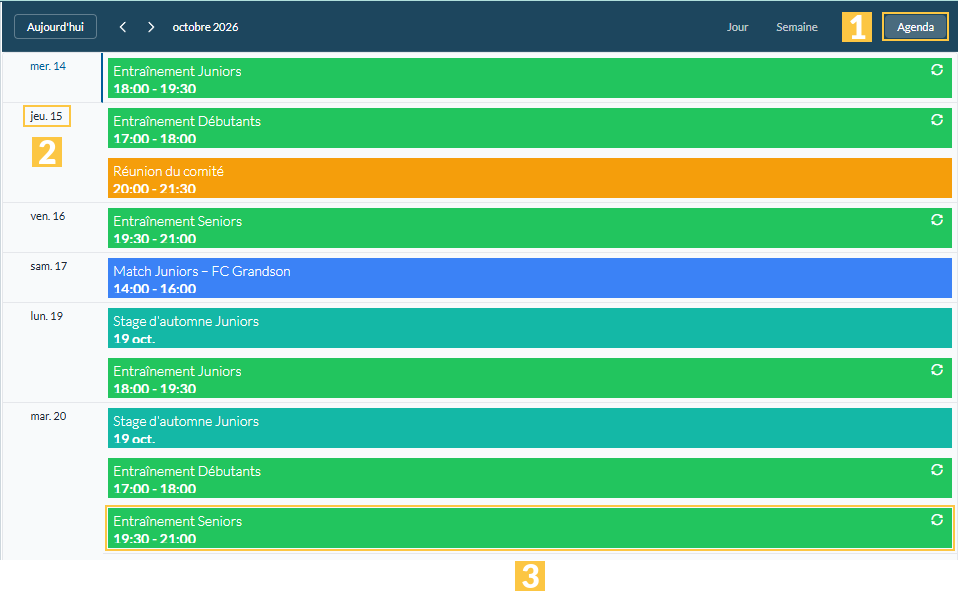
Task: Switch to the Jour view
Action: [x=737, y=27]
